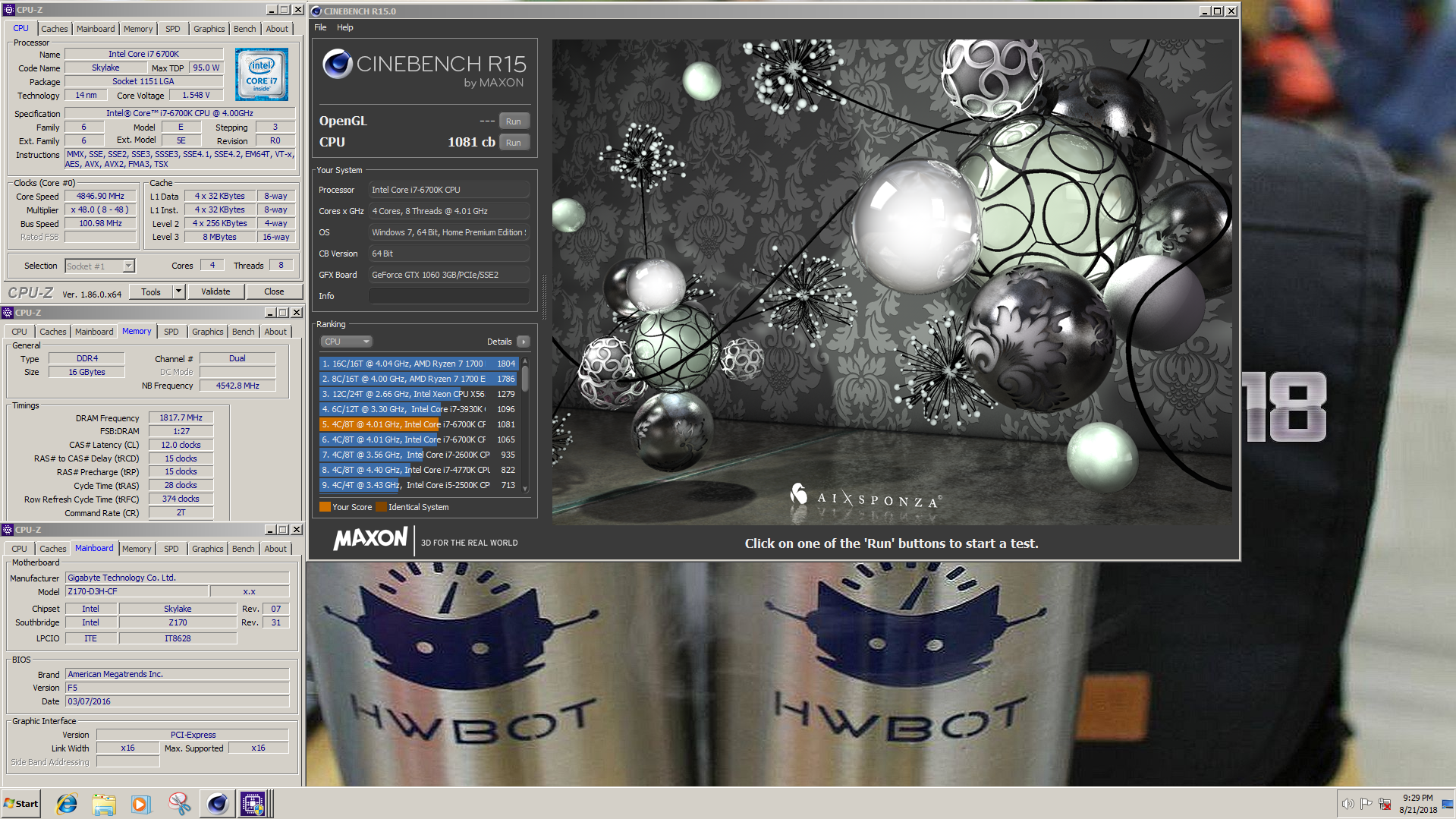Click the Identical System legend swatch
Image resolution: width=1456 pixels, height=819 pixels.
pyautogui.click(x=381, y=507)
